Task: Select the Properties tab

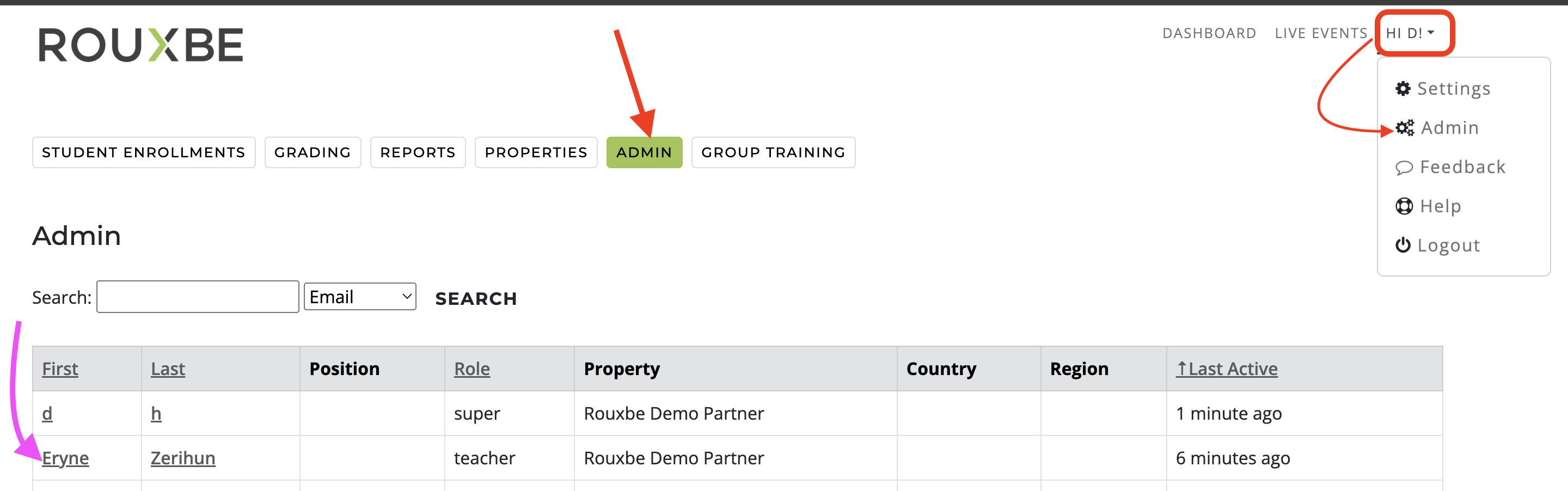Action: tap(536, 152)
